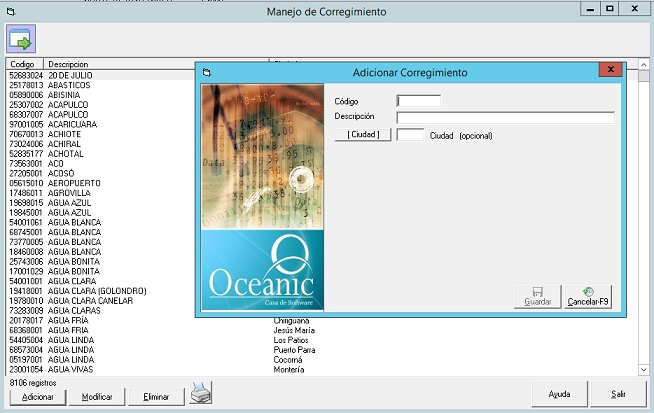Sort list by the Codigo column header
This screenshot has height=413, width=654.
(x=24, y=64)
